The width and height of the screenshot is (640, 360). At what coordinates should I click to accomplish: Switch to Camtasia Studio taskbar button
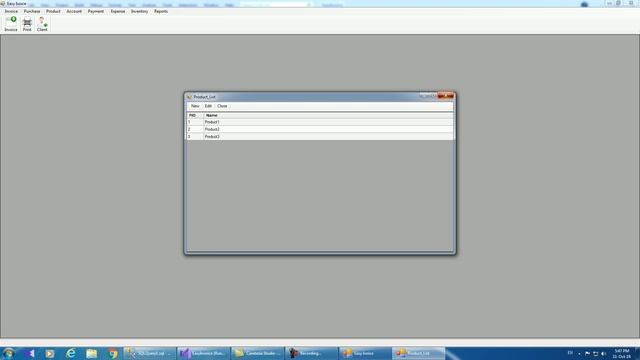(x=258, y=353)
